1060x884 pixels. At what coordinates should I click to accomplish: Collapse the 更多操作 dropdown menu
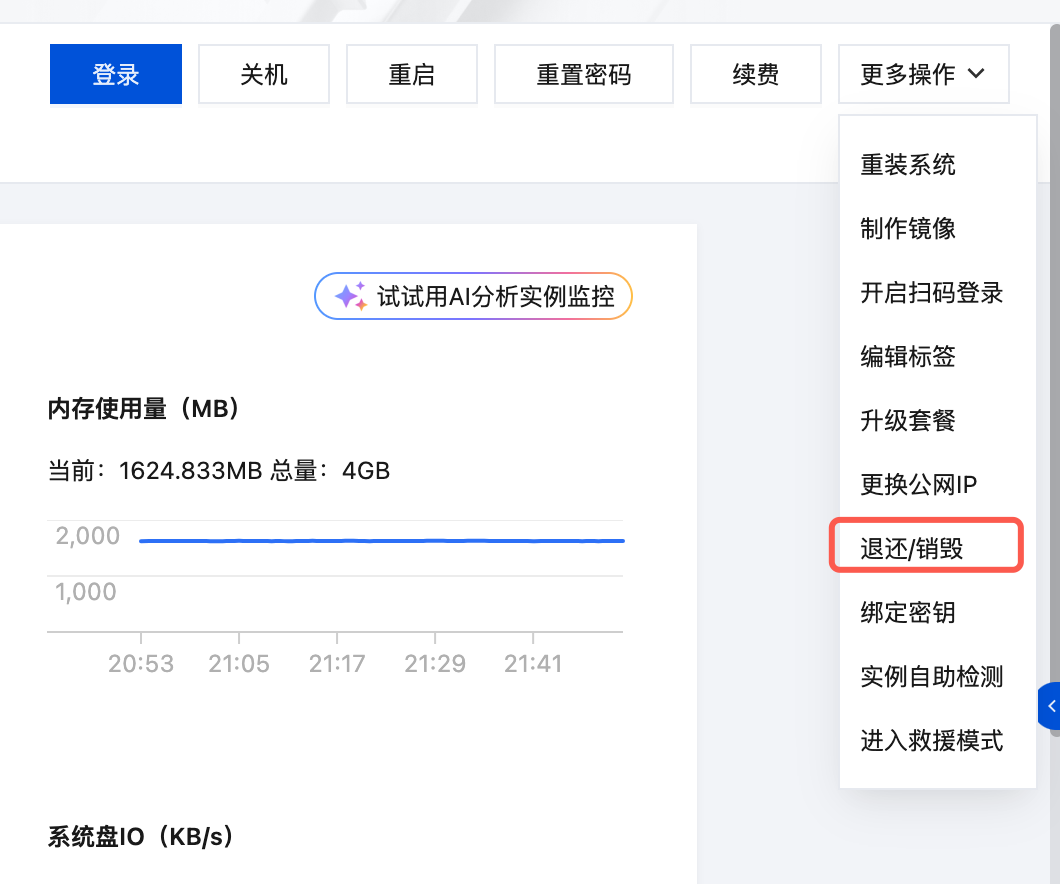click(907, 74)
